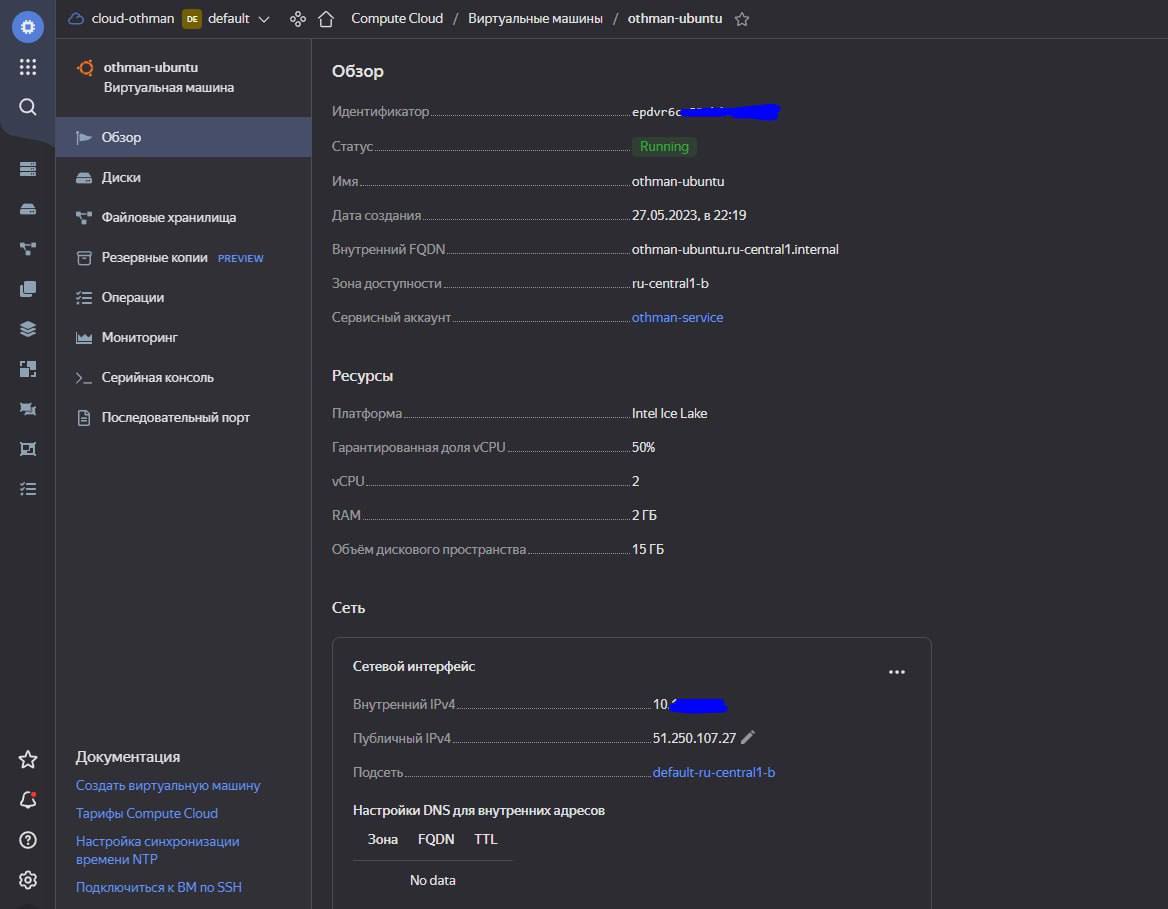Click the public IP 51.250.107.27 value
This screenshot has height=909, width=1168.
(x=694, y=738)
